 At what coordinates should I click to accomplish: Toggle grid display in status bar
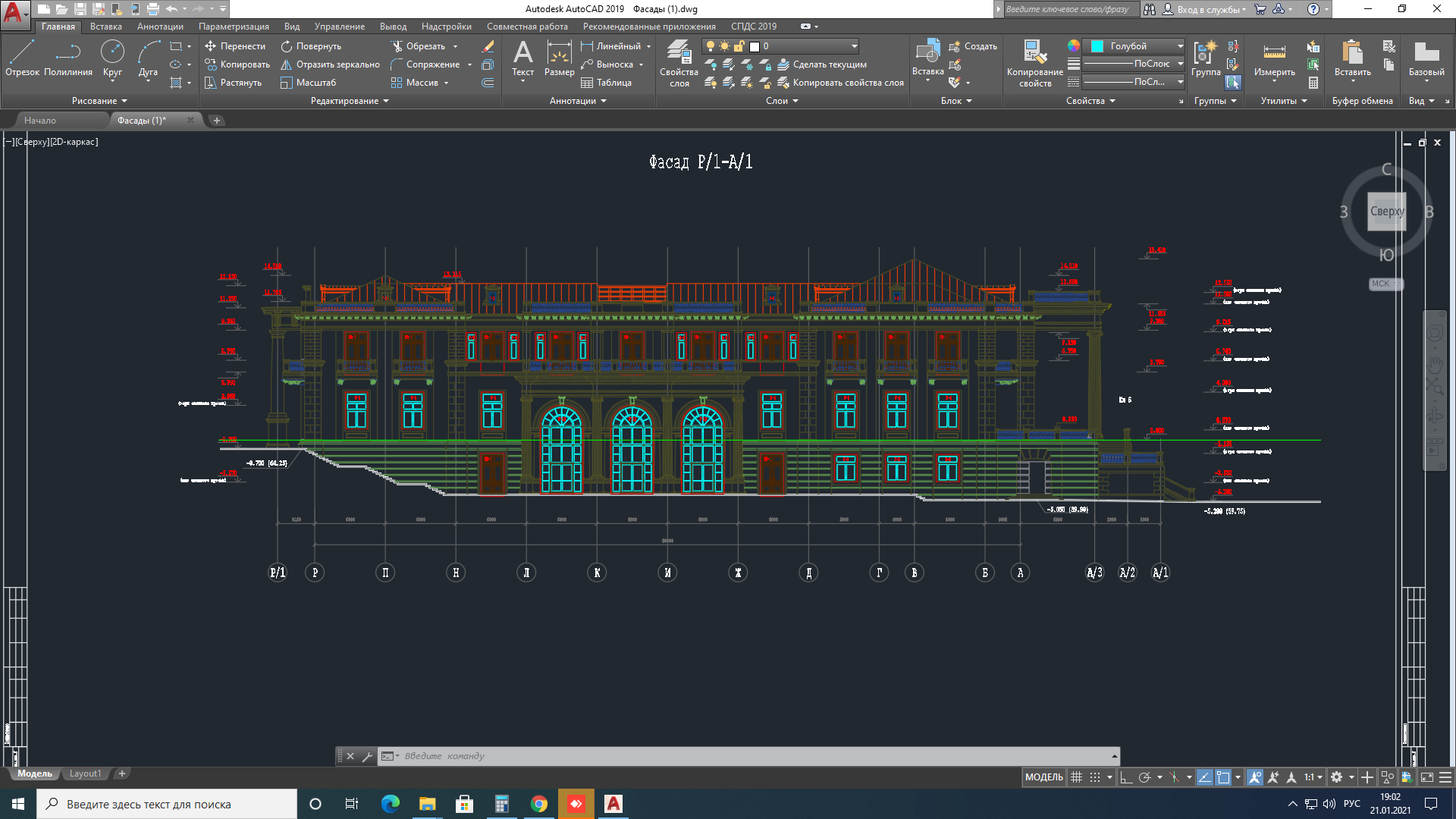pos(1076,777)
